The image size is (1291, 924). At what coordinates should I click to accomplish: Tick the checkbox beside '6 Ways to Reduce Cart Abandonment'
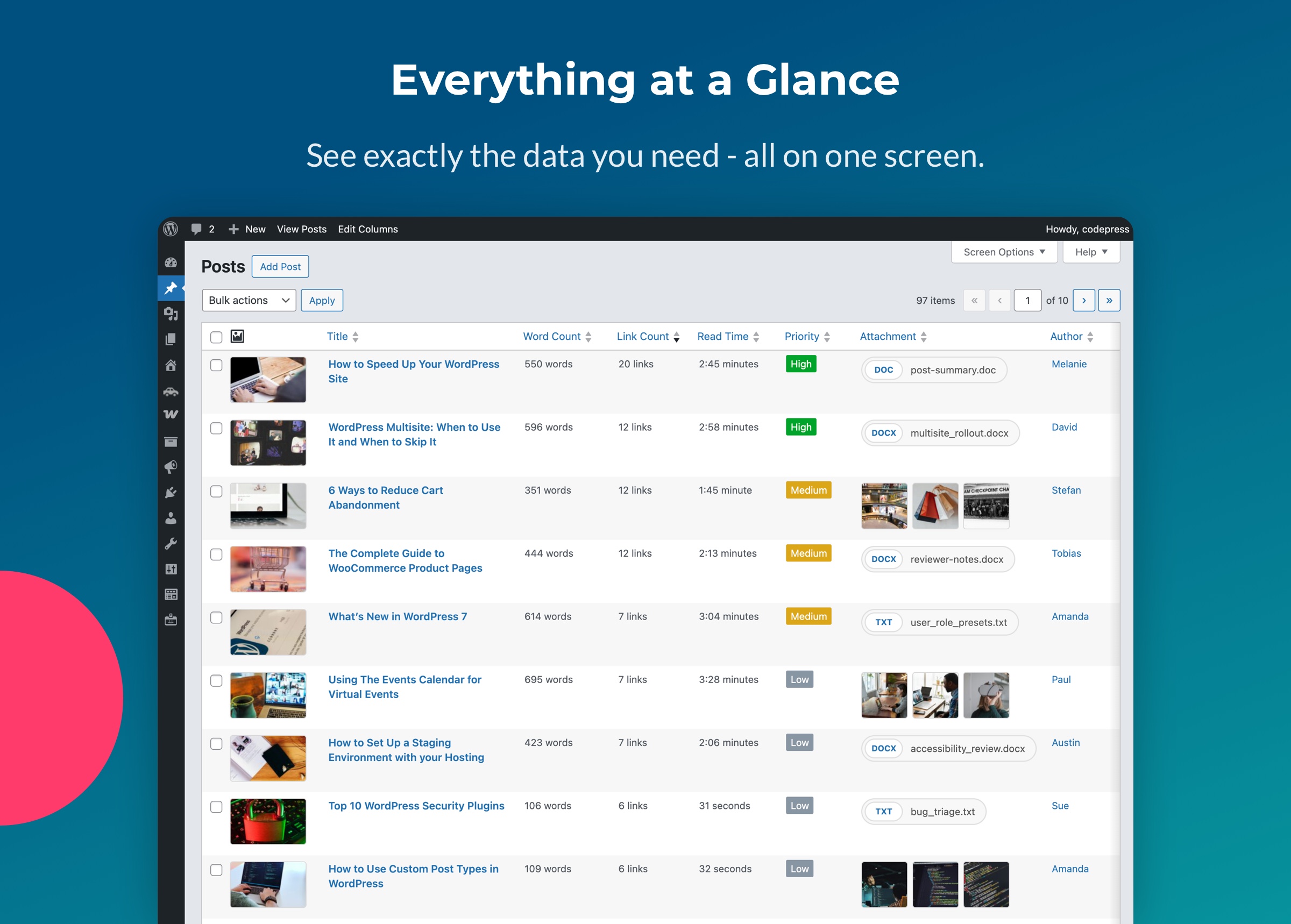(x=216, y=491)
